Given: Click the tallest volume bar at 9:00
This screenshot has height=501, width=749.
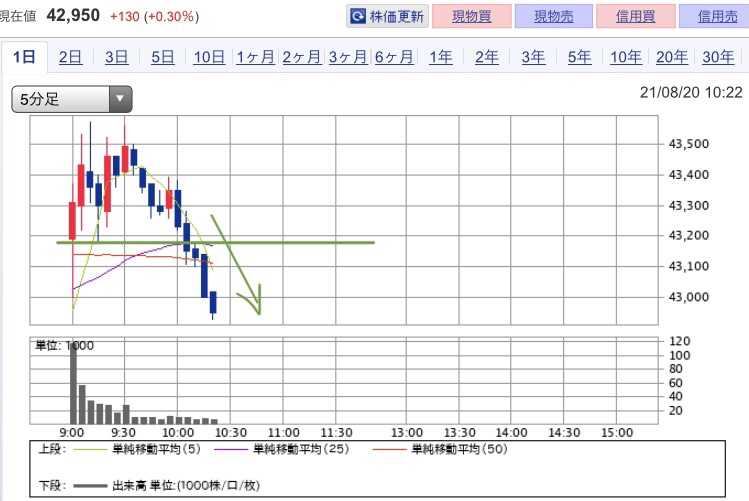Looking at the screenshot, I should click(x=73, y=384).
